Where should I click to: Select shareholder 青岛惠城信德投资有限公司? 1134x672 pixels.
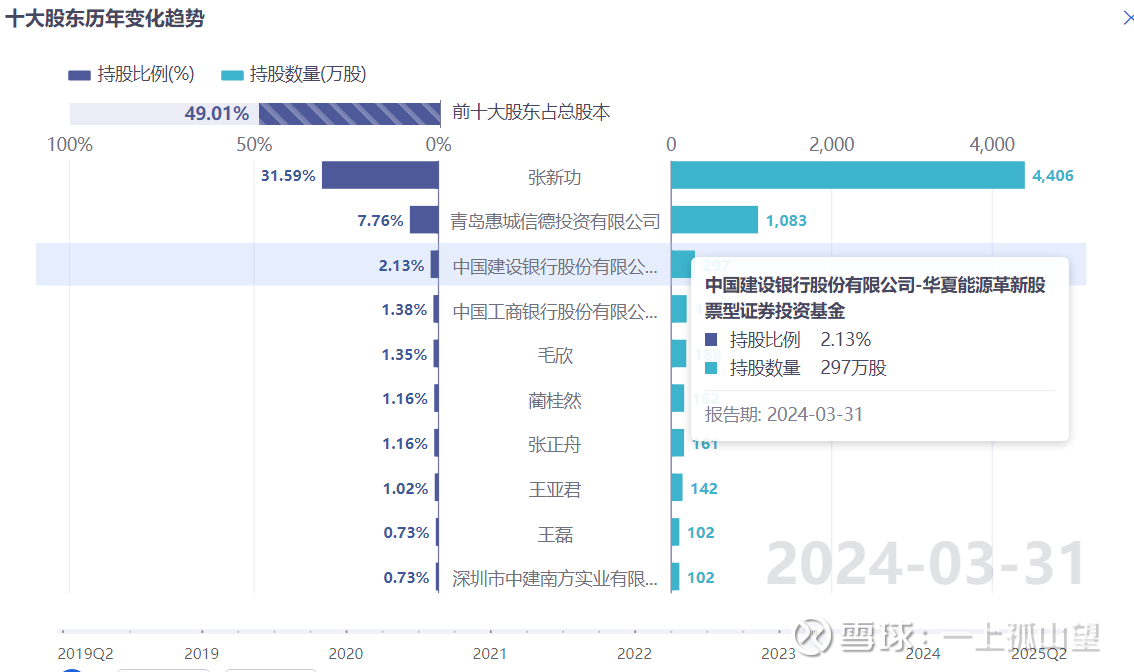click(x=555, y=221)
